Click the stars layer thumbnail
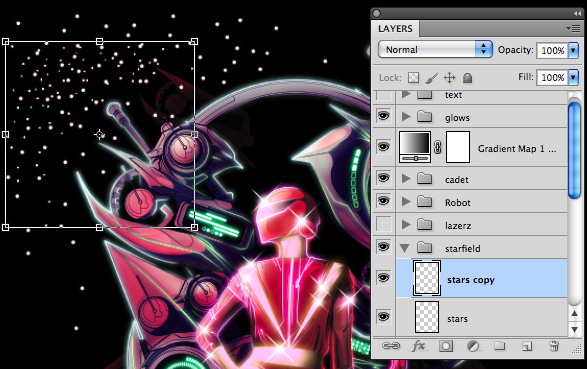 [427, 317]
